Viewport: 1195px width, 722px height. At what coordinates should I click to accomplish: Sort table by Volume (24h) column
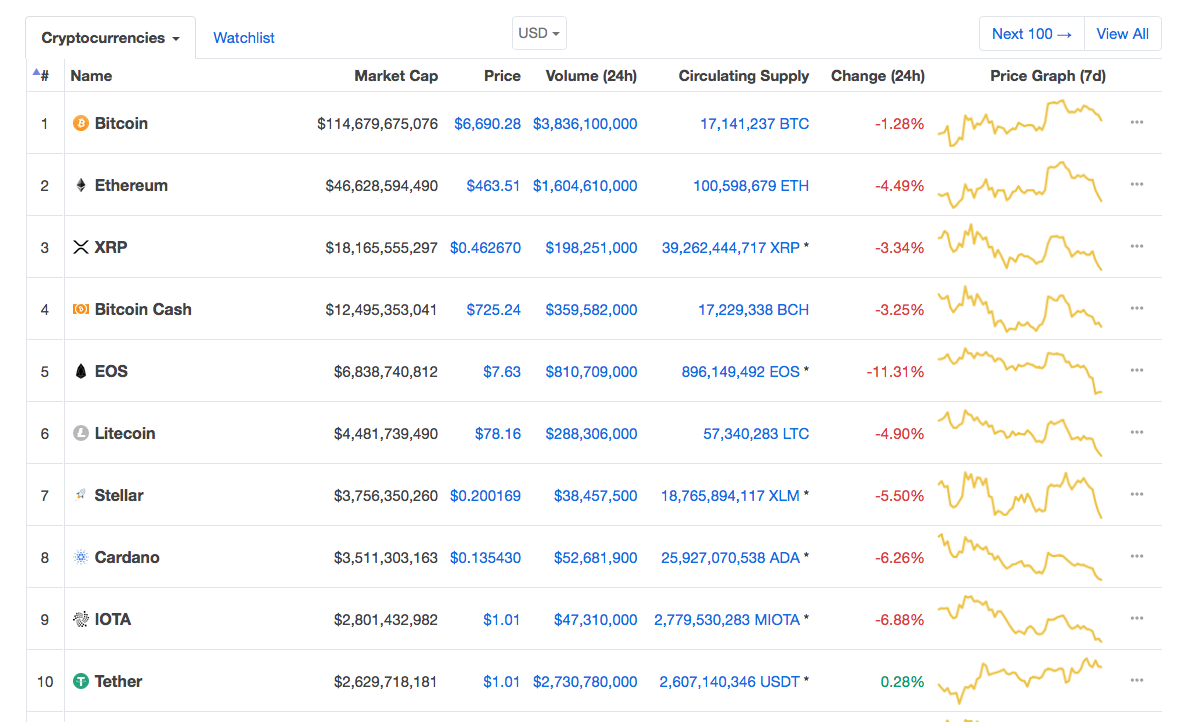pyautogui.click(x=591, y=75)
